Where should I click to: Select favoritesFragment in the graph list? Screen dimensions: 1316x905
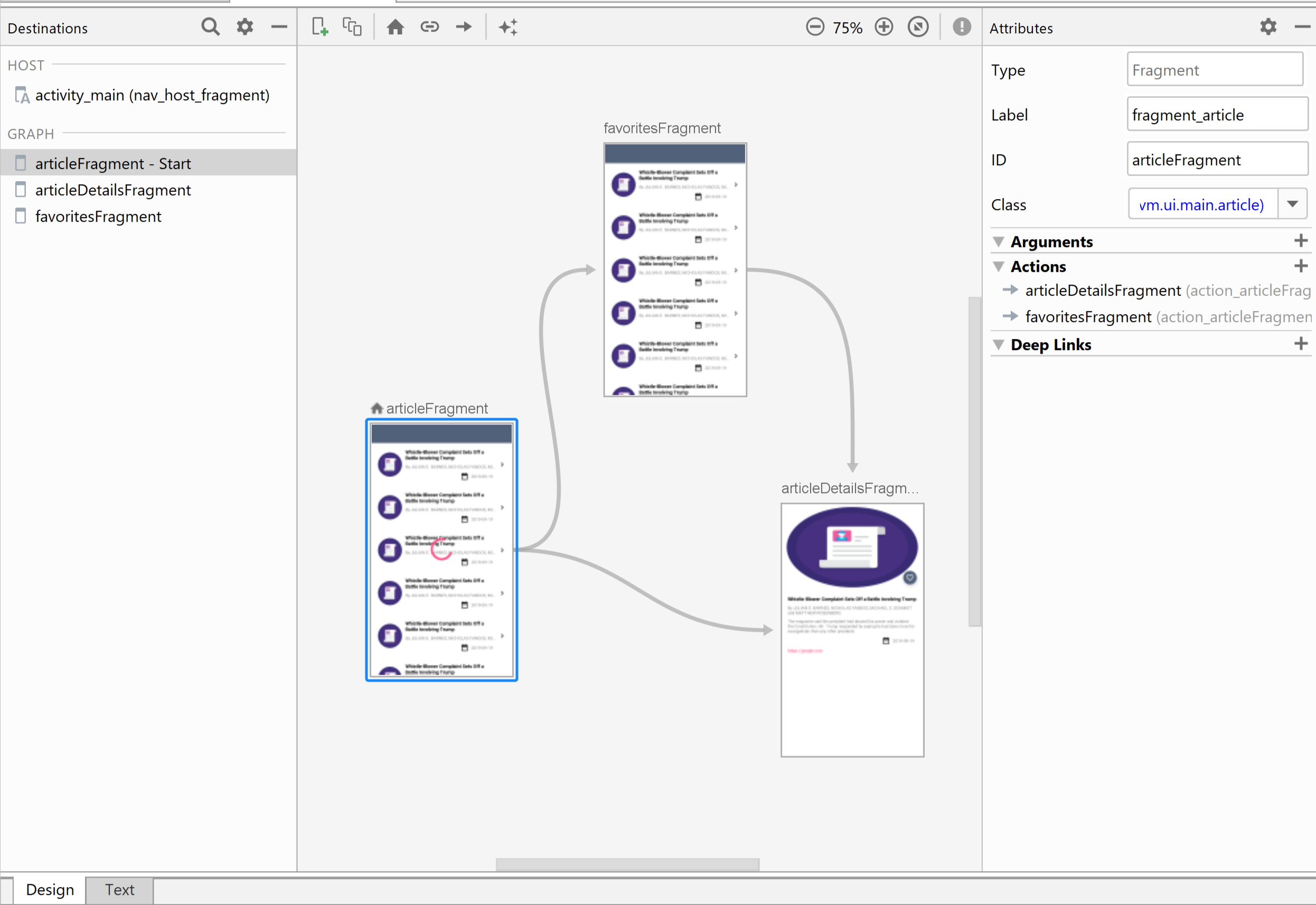click(98, 216)
